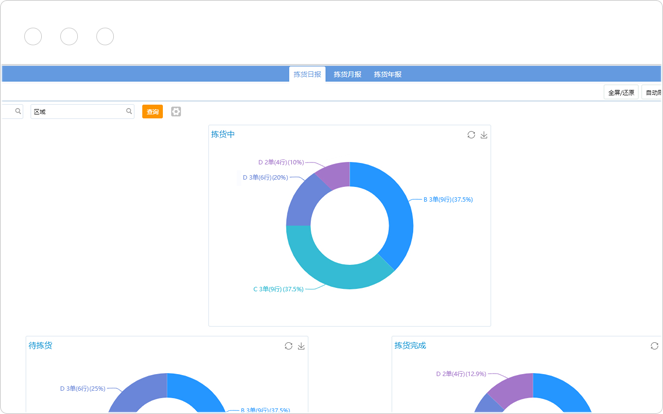Click the leftmost search magnifier icon
663x414 pixels.
pyautogui.click(x=18, y=112)
